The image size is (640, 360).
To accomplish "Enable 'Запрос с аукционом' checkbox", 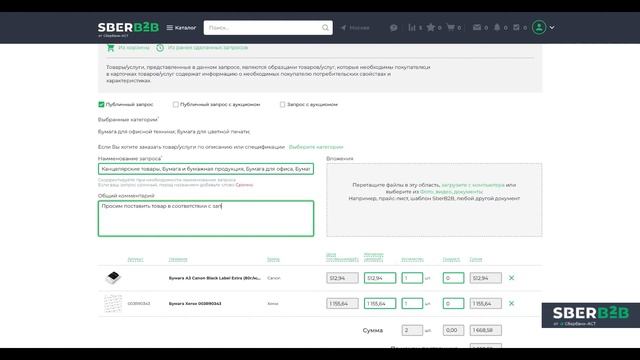I will pyautogui.click(x=282, y=104).
